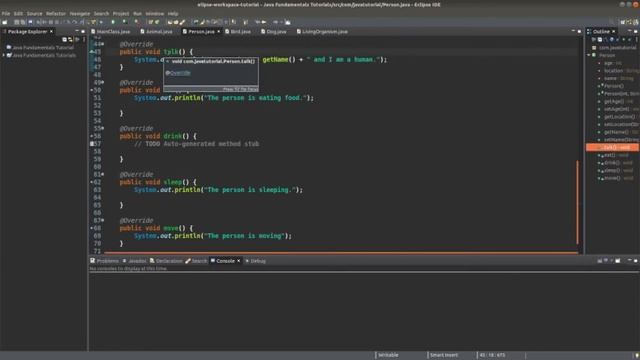The width and height of the screenshot is (640, 360).
Task: Open the Declaration view tab
Action: tap(166, 261)
